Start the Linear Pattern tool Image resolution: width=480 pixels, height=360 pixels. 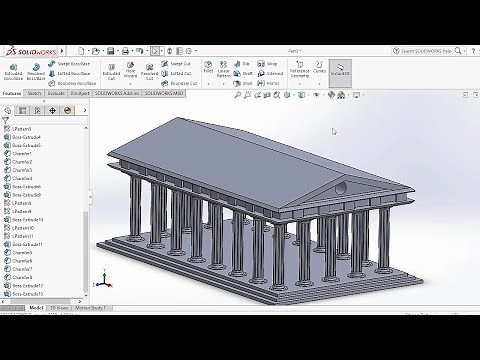pos(223,69)
